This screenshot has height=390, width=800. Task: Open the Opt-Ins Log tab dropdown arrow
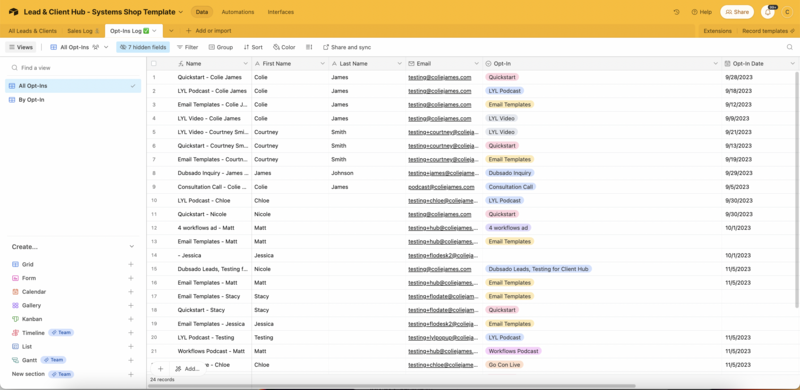[155, 31]
